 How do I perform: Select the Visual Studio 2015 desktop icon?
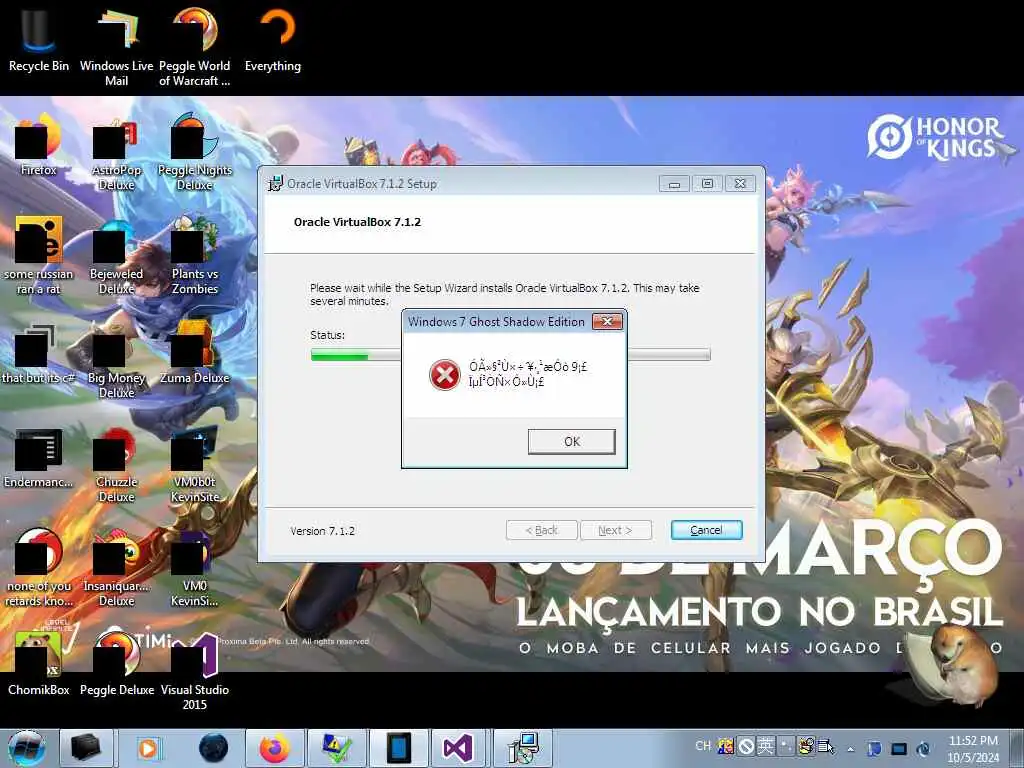pos(195,673)
